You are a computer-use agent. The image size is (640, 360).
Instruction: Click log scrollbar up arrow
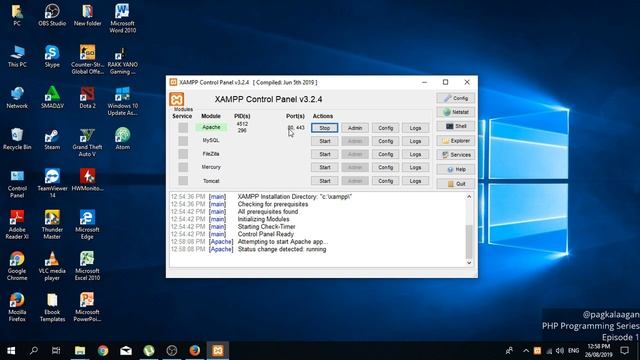469,197
